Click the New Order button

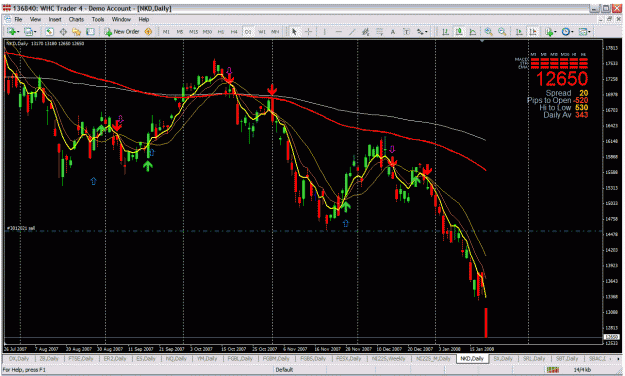coord(122,31)
